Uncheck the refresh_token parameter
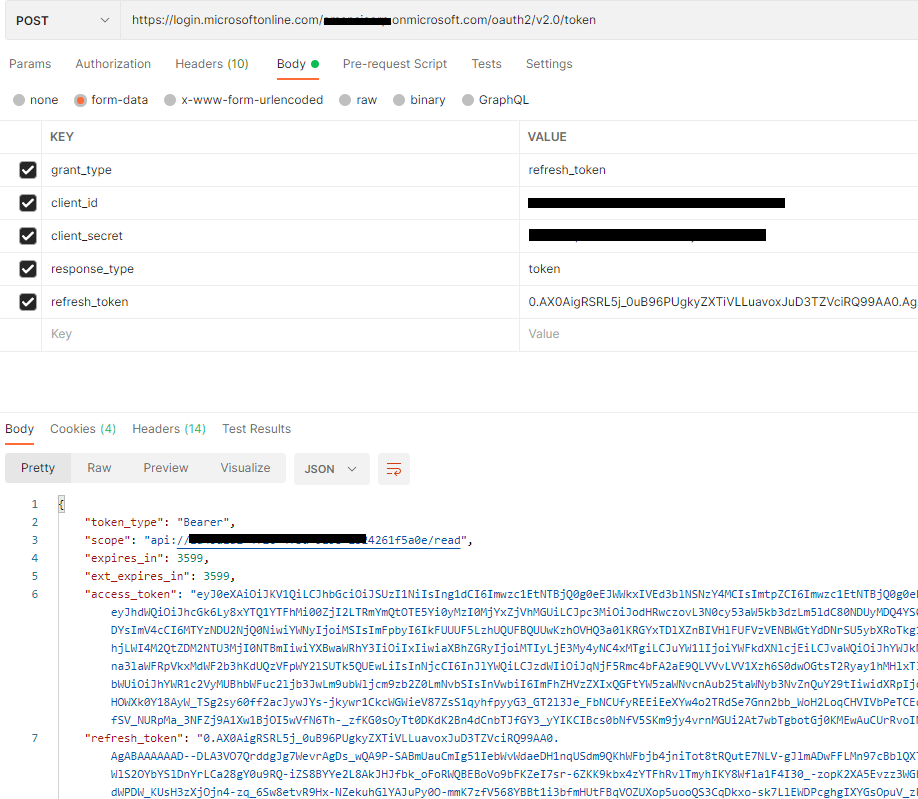Viewport: 918px width, 799px height. 26,301
